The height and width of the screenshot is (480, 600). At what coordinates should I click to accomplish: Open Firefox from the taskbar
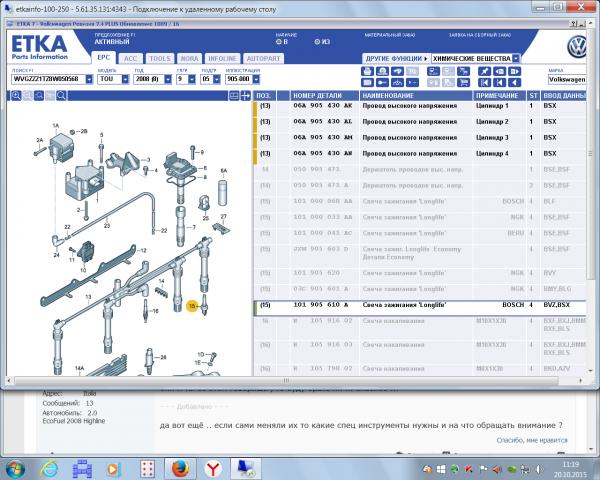pos(180,469)
